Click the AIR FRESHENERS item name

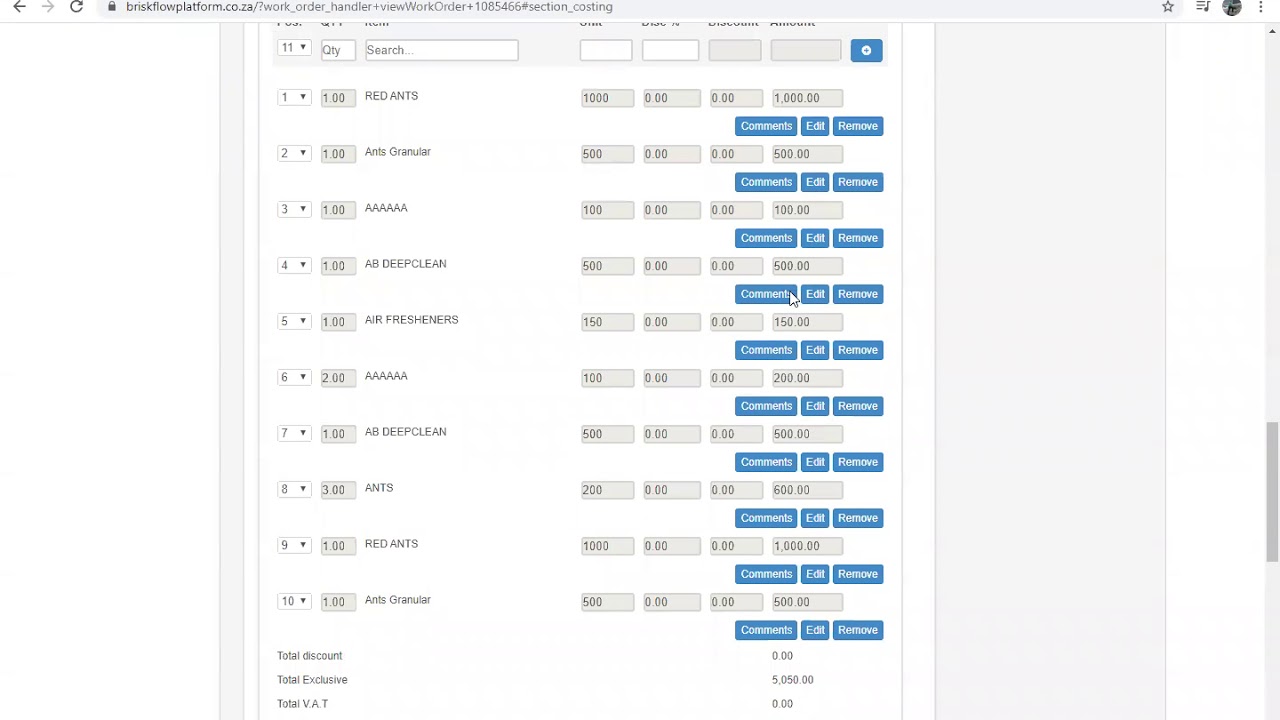coord(411,320)
